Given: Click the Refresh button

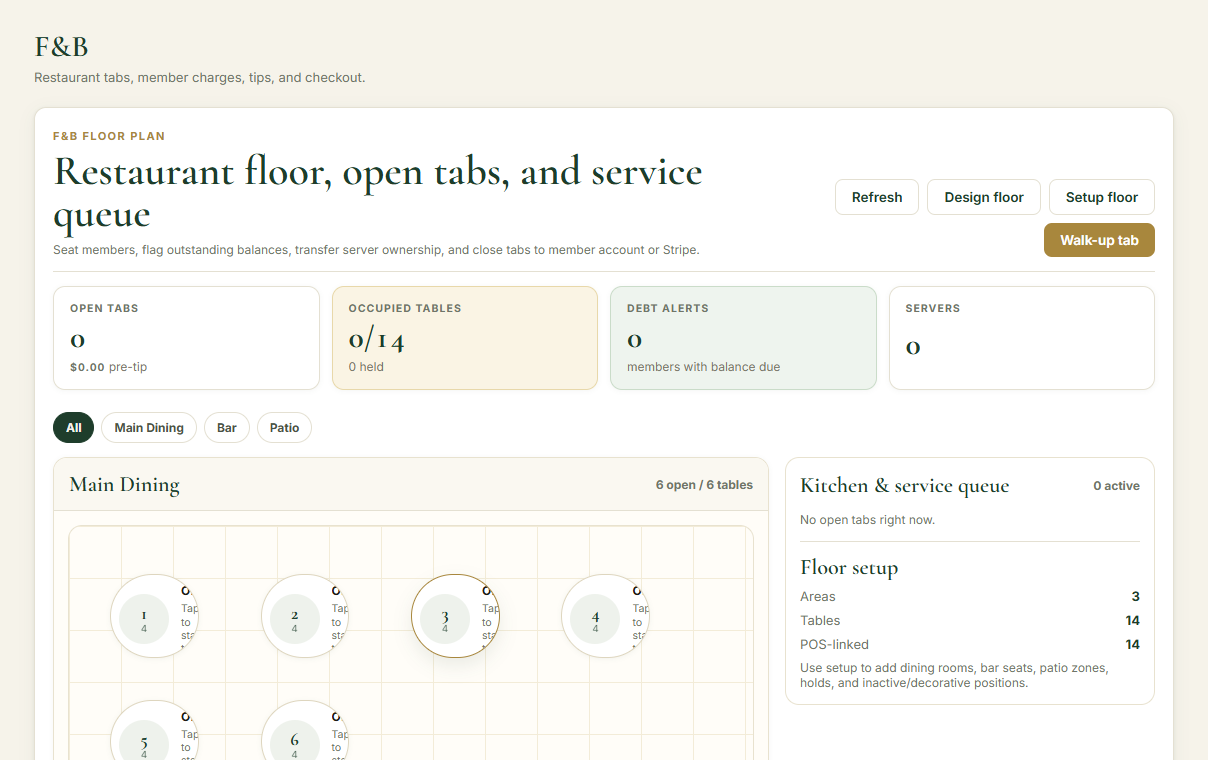Looking at the screenshot, I should coord(877,197).
